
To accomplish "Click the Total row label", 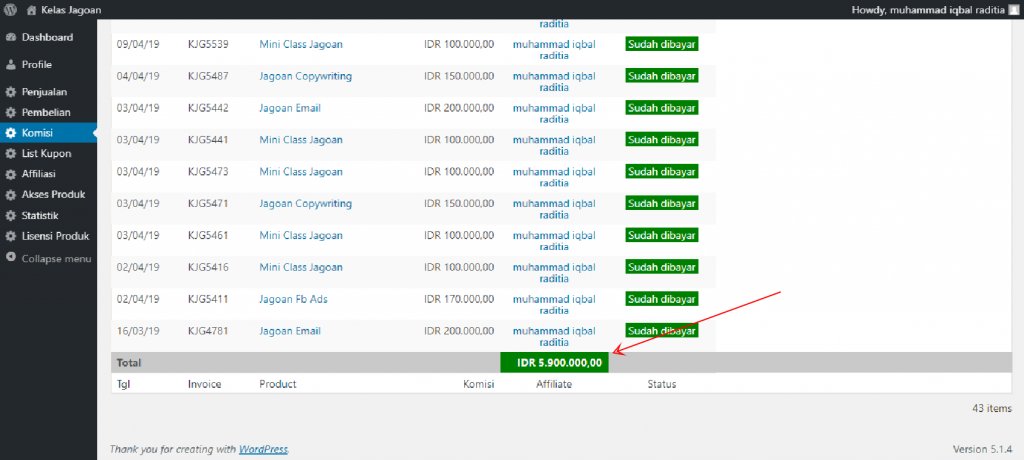I will [x=129, y=363].
